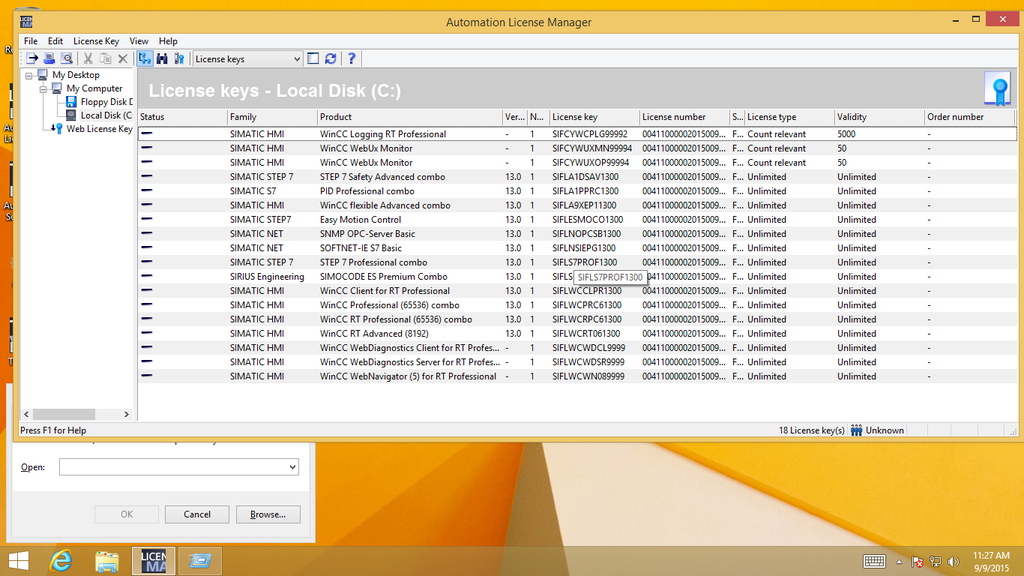Click the people icon beside Unknown
Screen dimensions: 1024x576
(856, 430)
